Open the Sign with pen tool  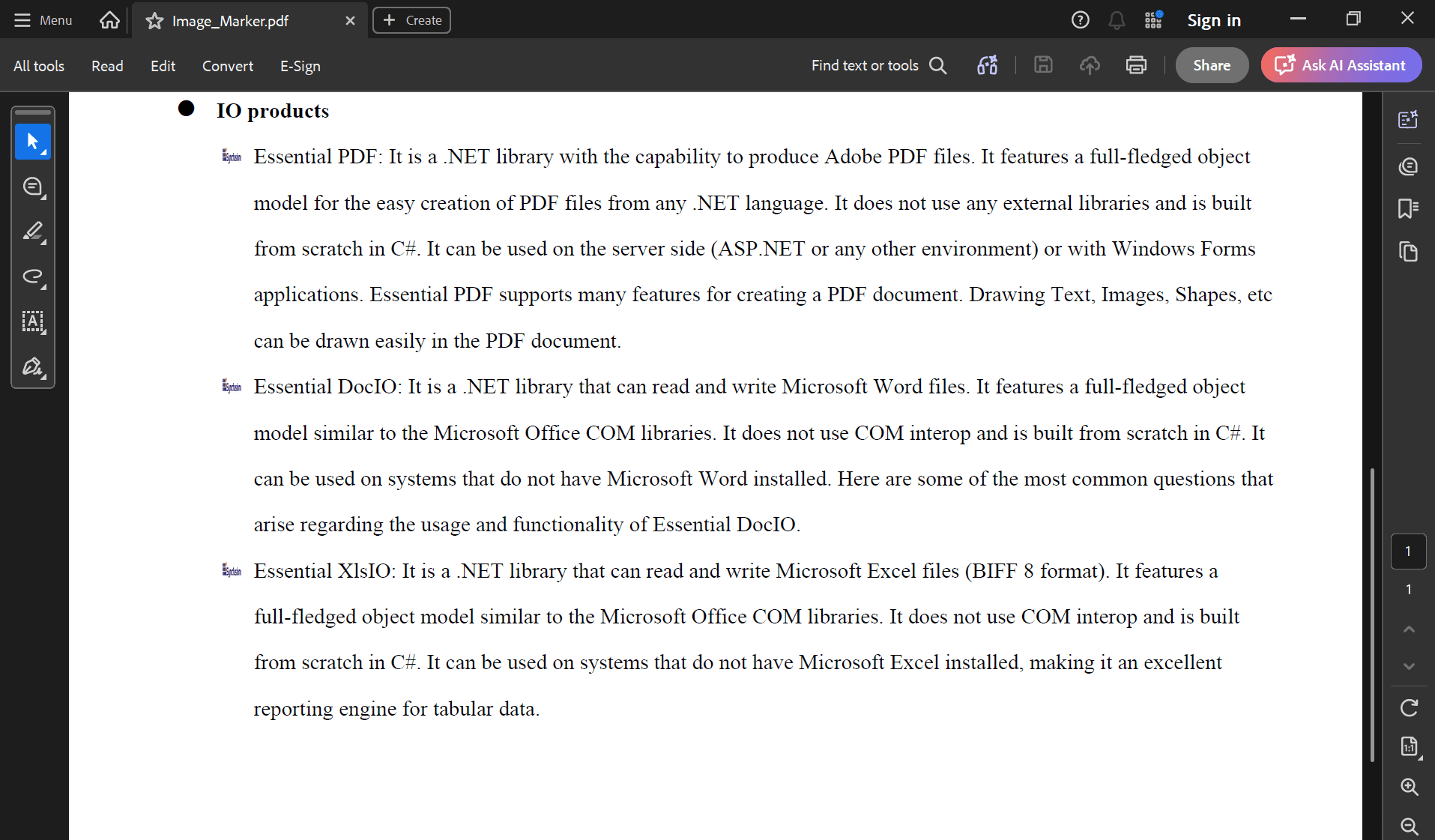[x=33, y=367]
